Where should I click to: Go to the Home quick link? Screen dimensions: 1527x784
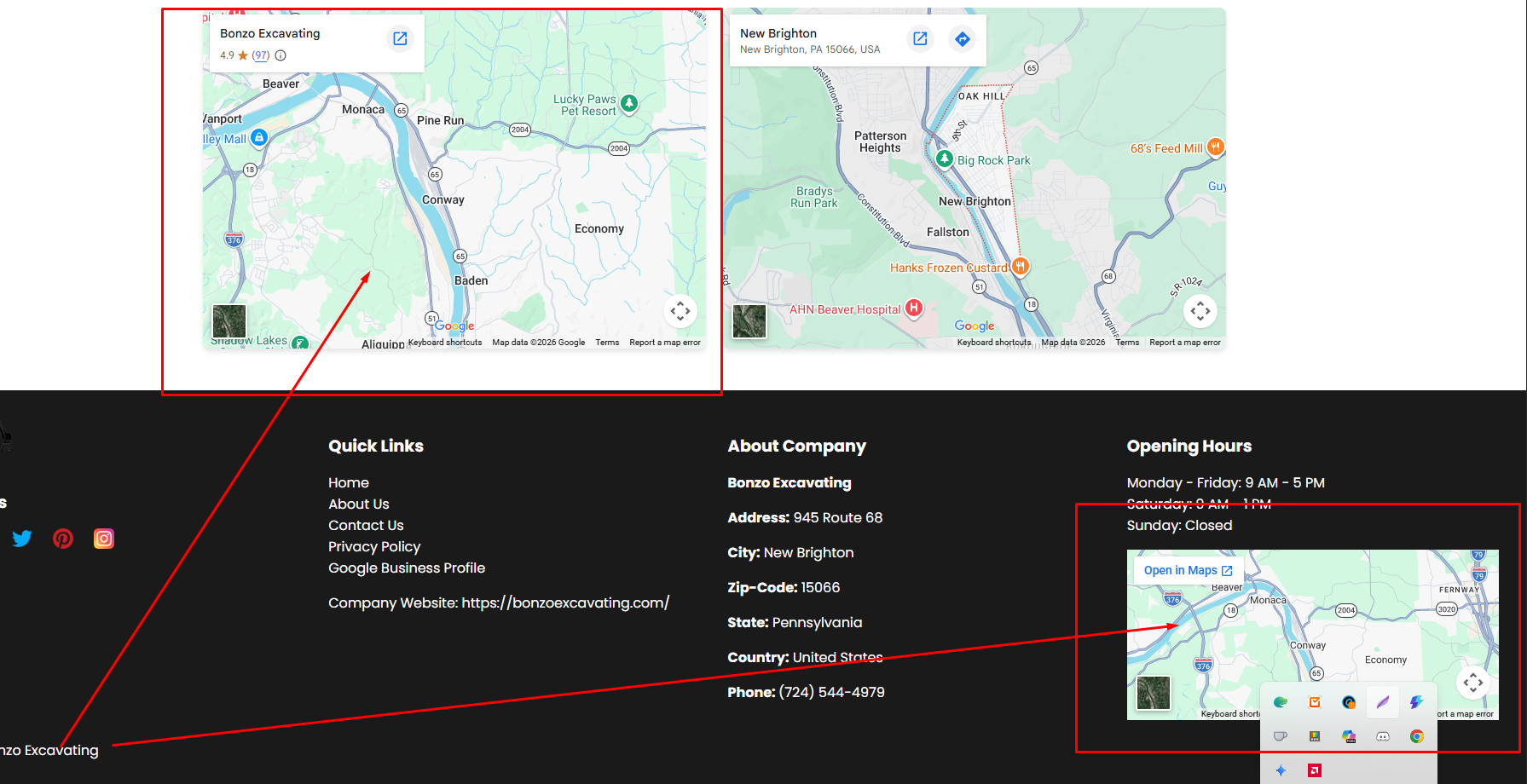coord(349,482)
